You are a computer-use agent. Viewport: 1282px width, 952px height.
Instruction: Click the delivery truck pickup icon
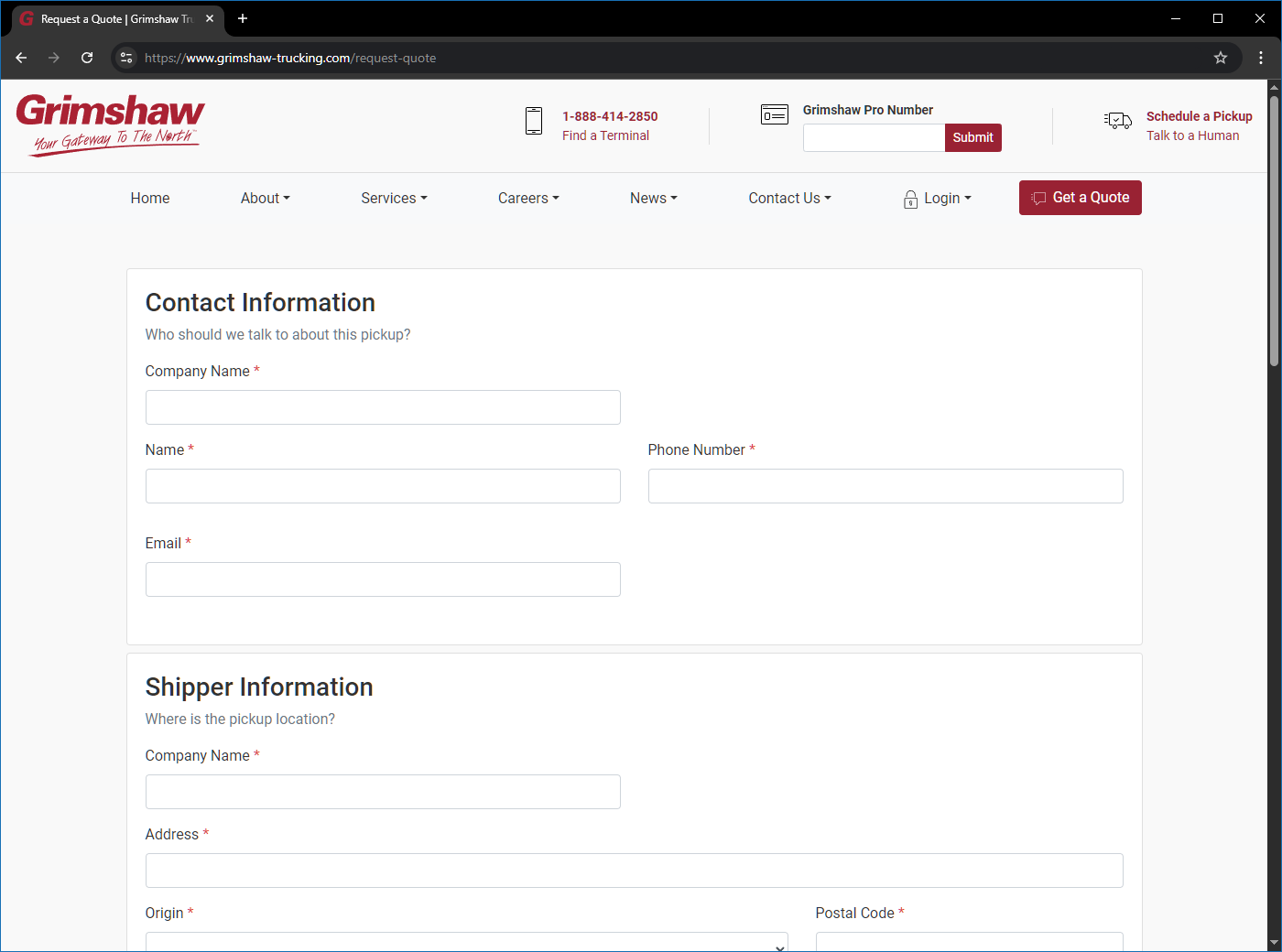[x=1118, y=120]
